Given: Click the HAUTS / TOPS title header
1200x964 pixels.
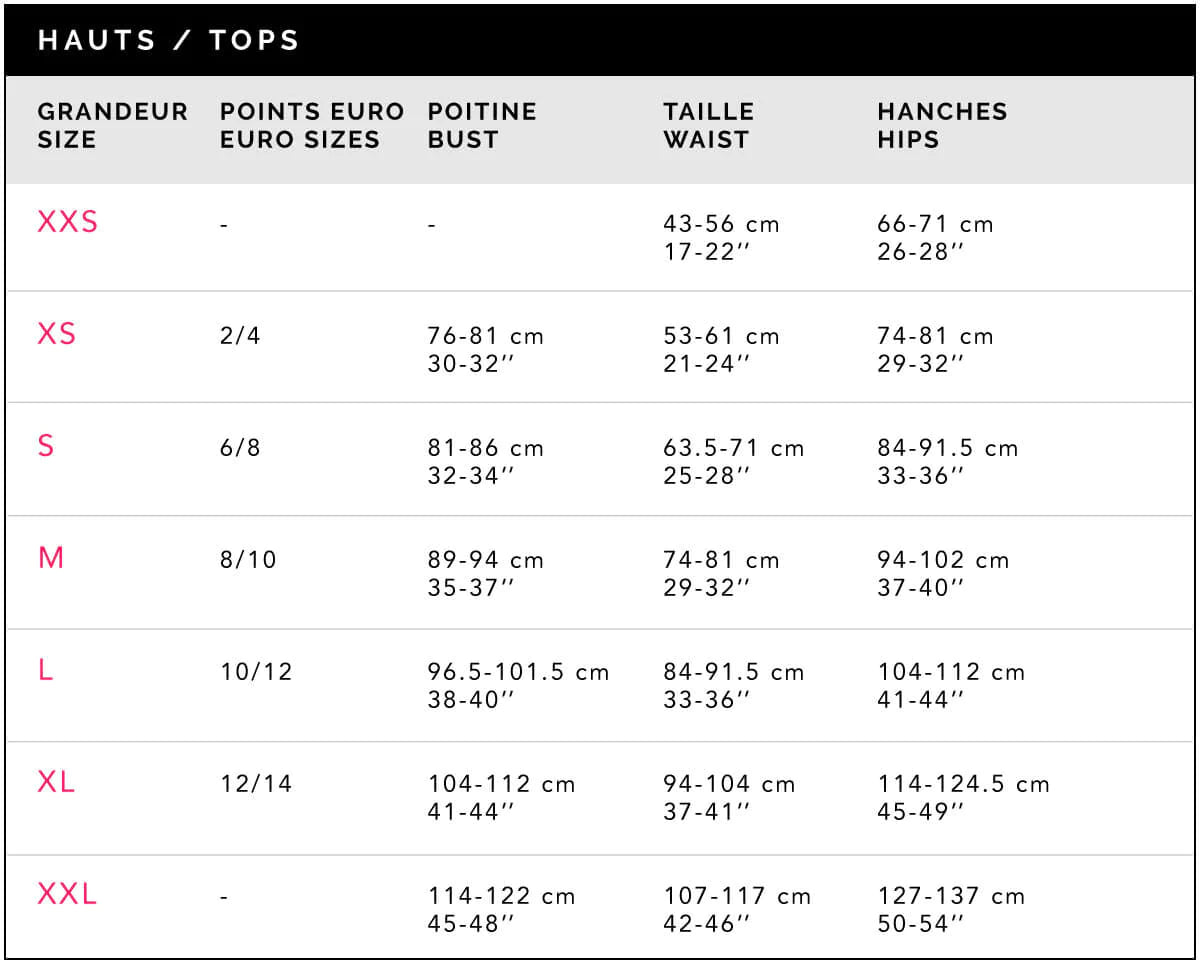Looking at the screenshot, I should click(x=168, y=41).
